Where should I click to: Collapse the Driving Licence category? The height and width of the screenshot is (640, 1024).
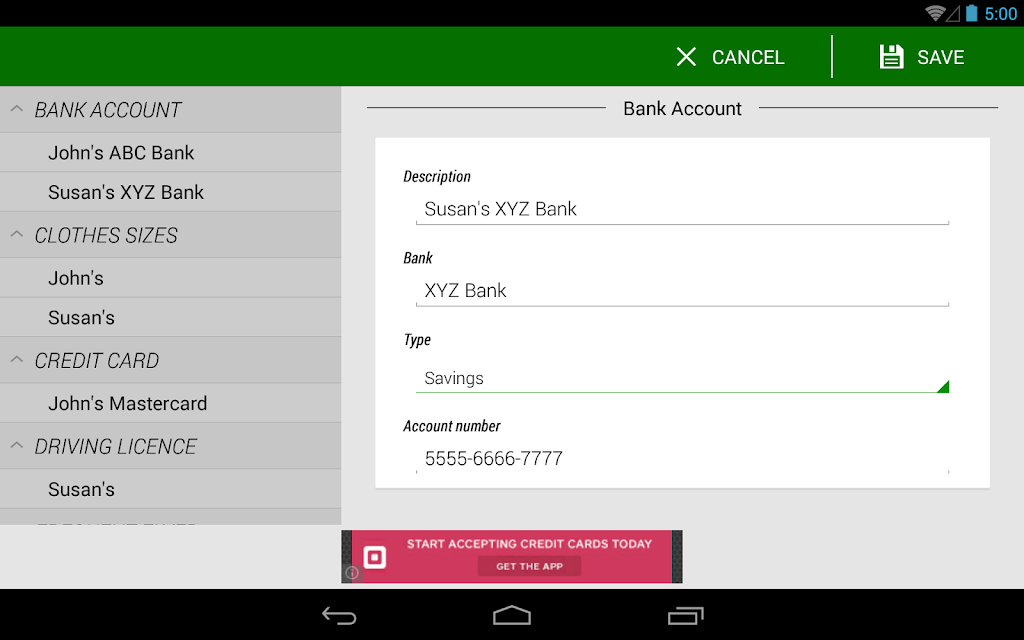coord(17,446)
